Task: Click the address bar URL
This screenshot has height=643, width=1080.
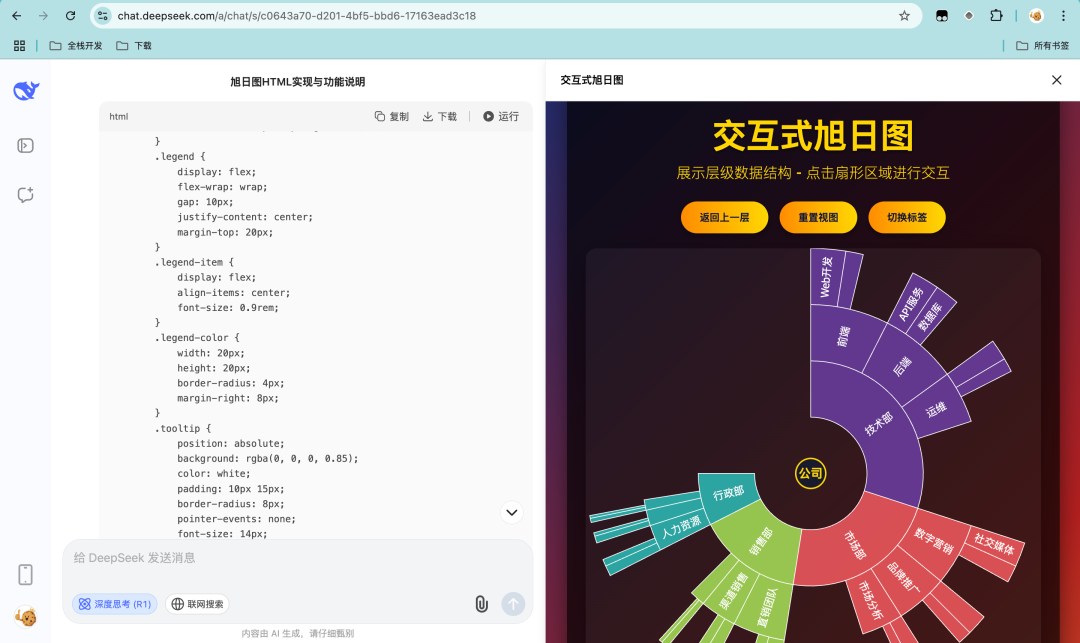Action: click(x=296, y=15)
